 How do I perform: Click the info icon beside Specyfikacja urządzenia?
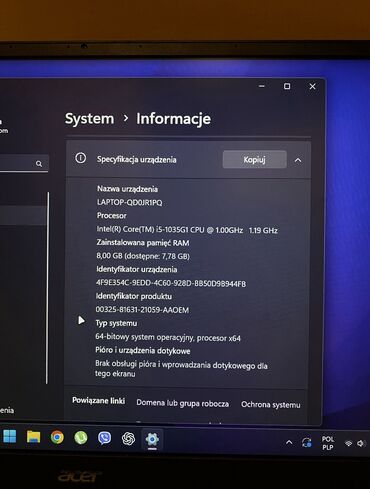pos(80,158)
